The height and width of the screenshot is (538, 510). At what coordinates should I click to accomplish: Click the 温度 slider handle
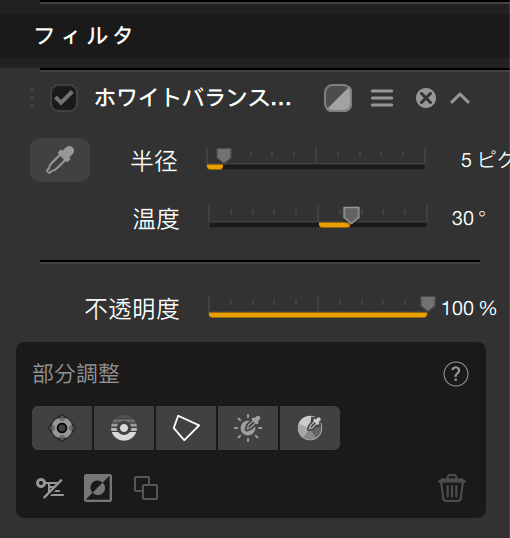pos(351,214)
